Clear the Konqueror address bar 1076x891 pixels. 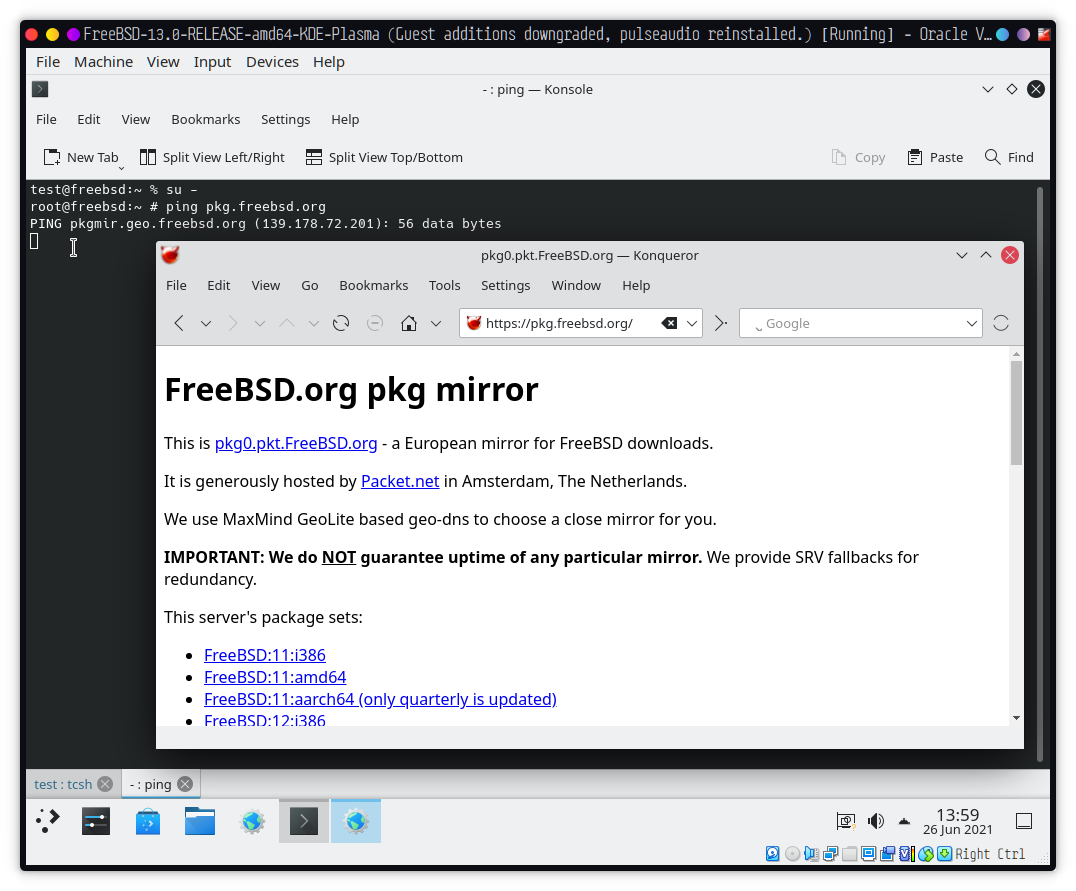669,323
